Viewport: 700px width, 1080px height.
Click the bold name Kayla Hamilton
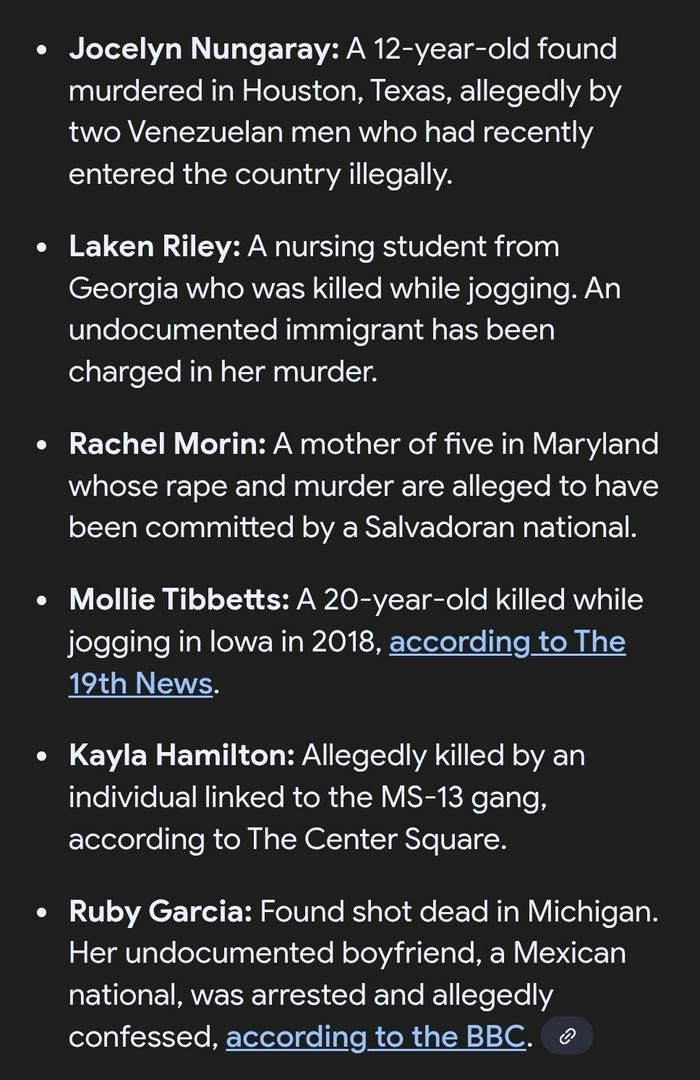(x=182, y=755)
